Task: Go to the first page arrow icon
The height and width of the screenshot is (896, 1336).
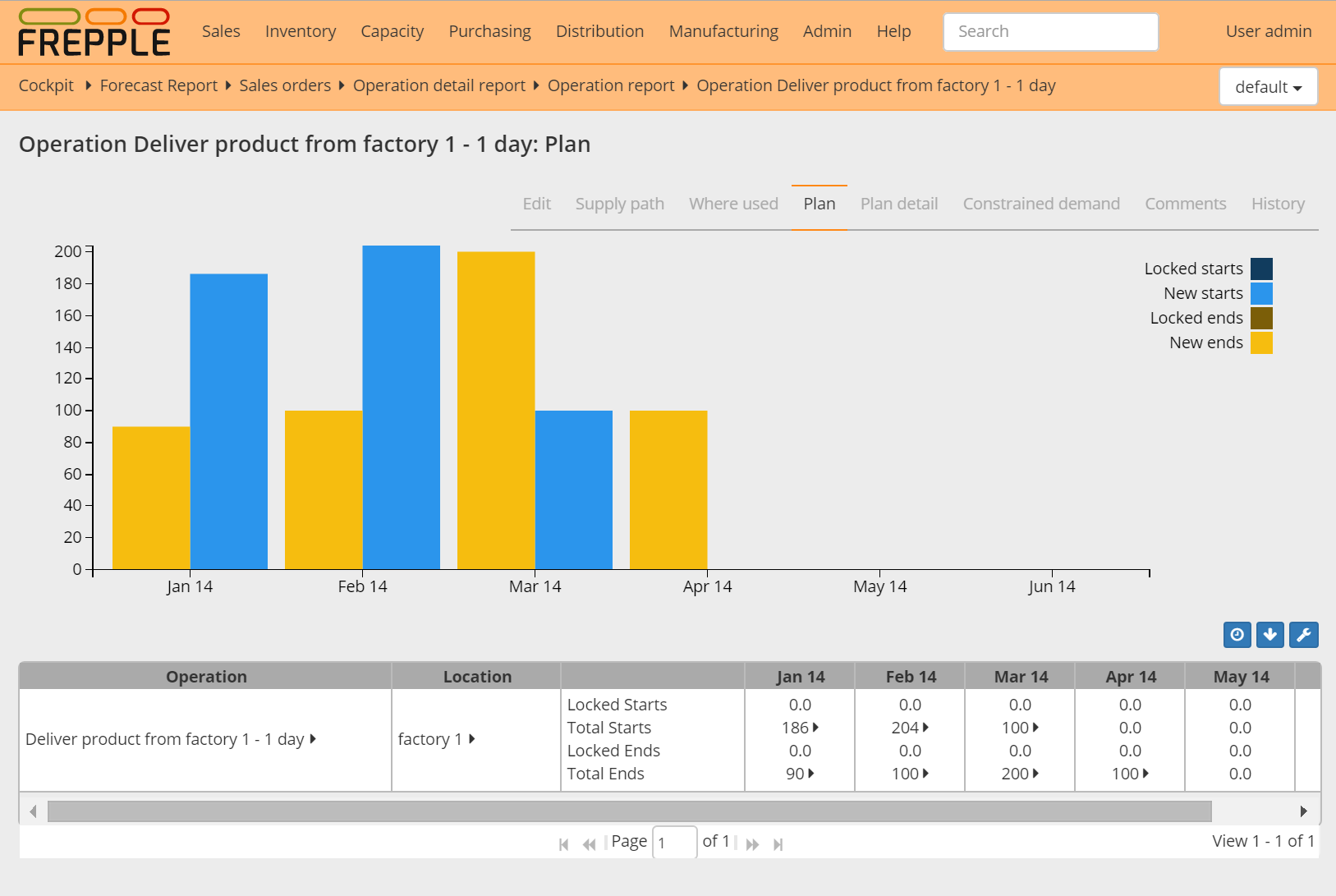Action: pos(563,844)
